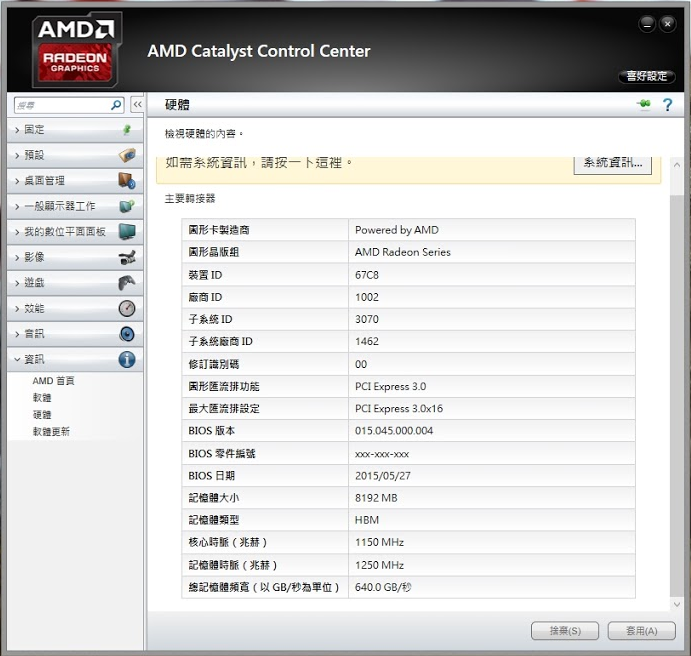Select 硬體 under 資訊

(x=42, y=415)
